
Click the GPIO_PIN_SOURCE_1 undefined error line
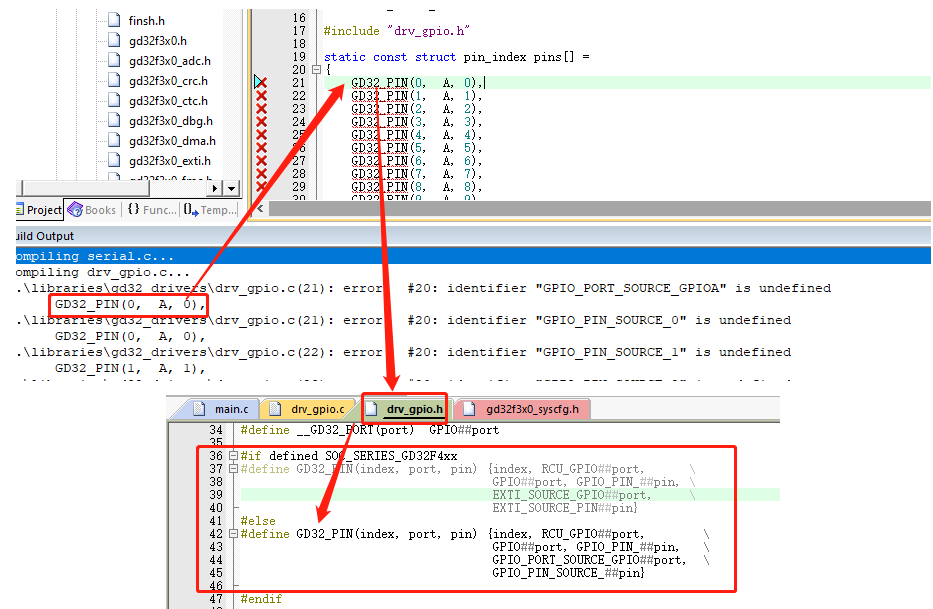click(403, 352)
